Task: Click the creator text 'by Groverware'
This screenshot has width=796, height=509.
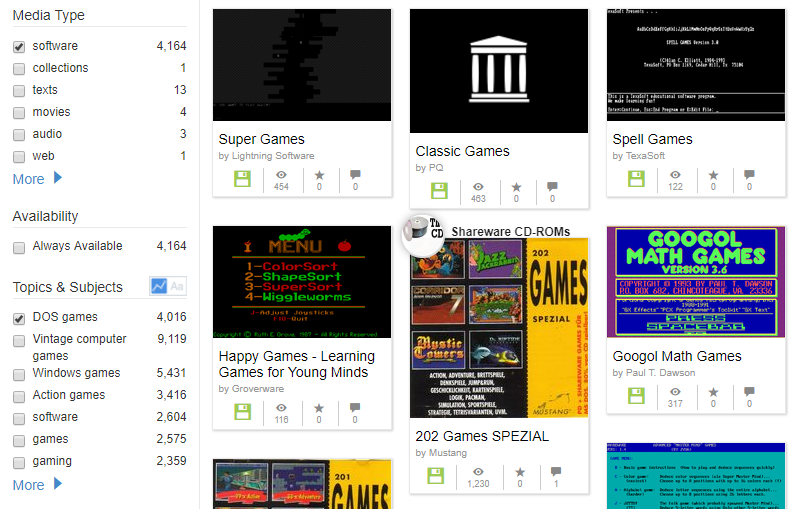Action: click(x=251, y=389)
